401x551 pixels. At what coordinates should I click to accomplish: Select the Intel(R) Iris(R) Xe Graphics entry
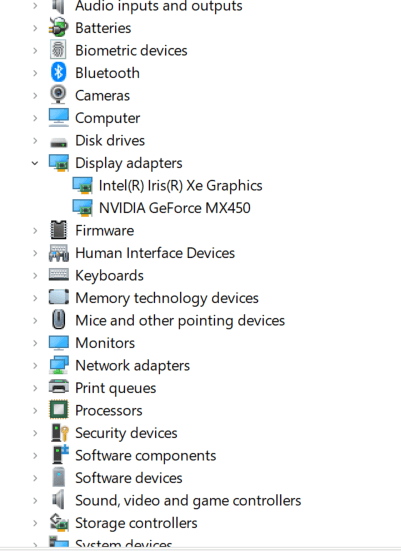(180, 186)
